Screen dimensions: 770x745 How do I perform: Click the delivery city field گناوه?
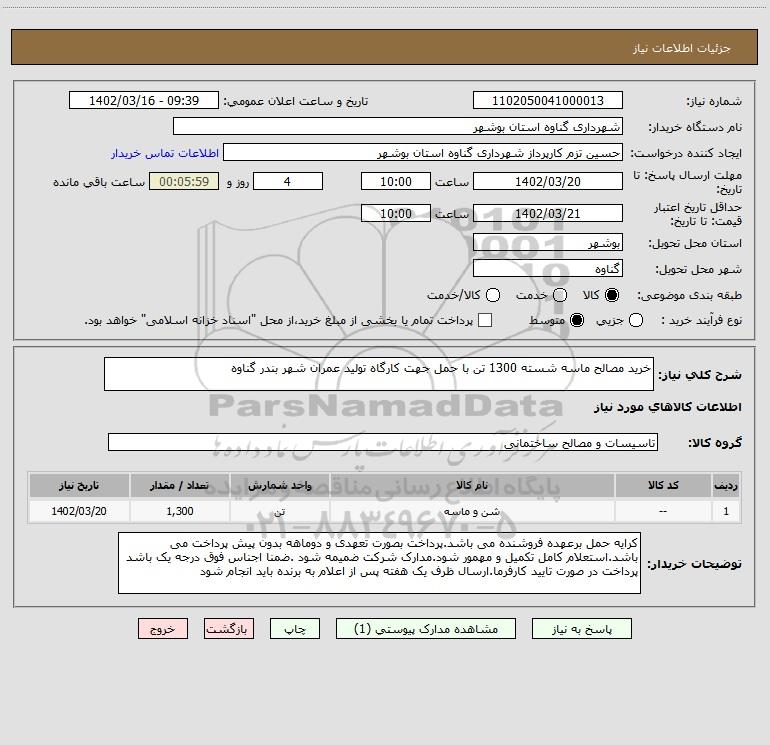click(548, 269)
